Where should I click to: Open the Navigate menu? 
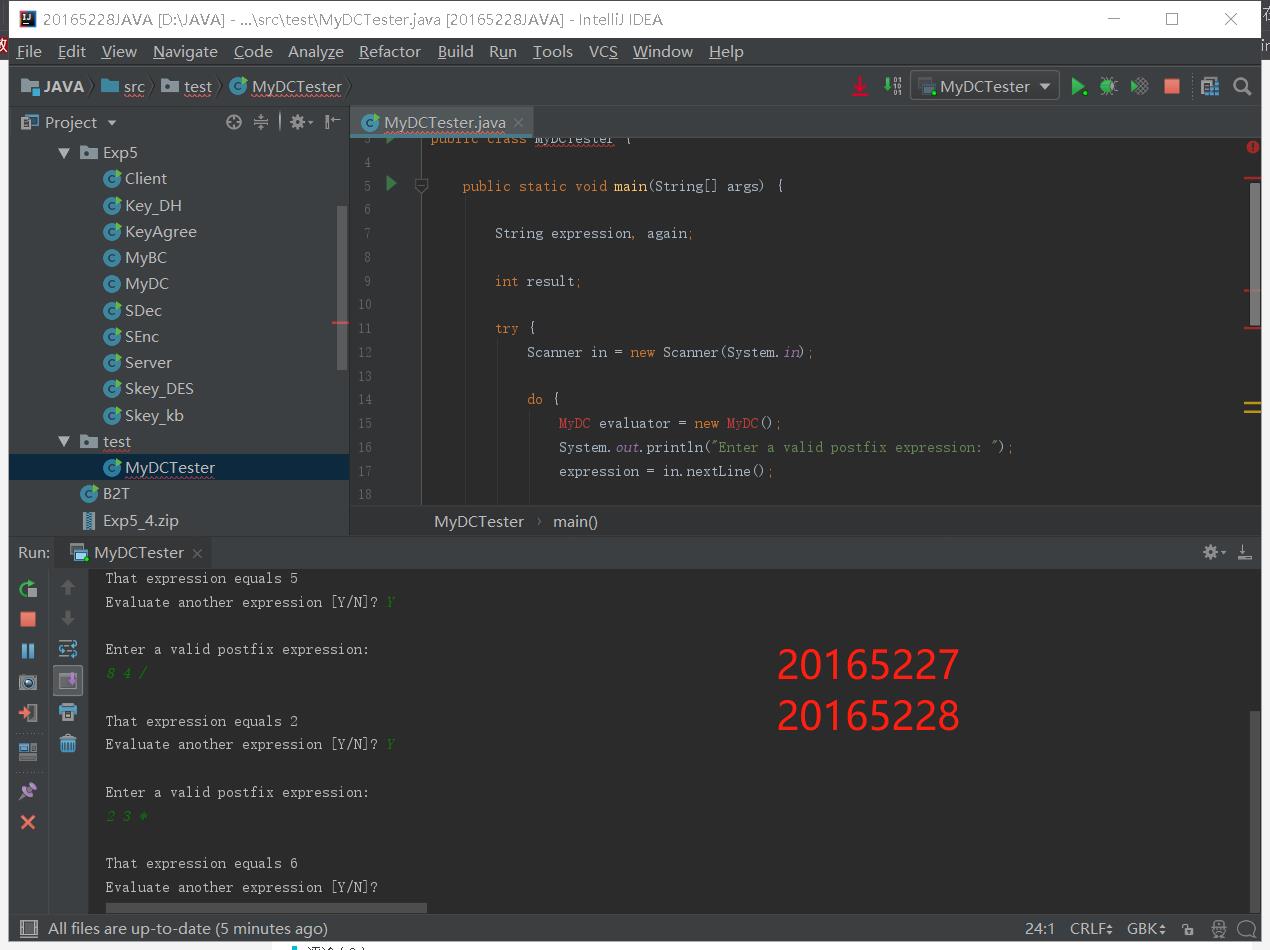pyautogui.click(x=185, y=52)
